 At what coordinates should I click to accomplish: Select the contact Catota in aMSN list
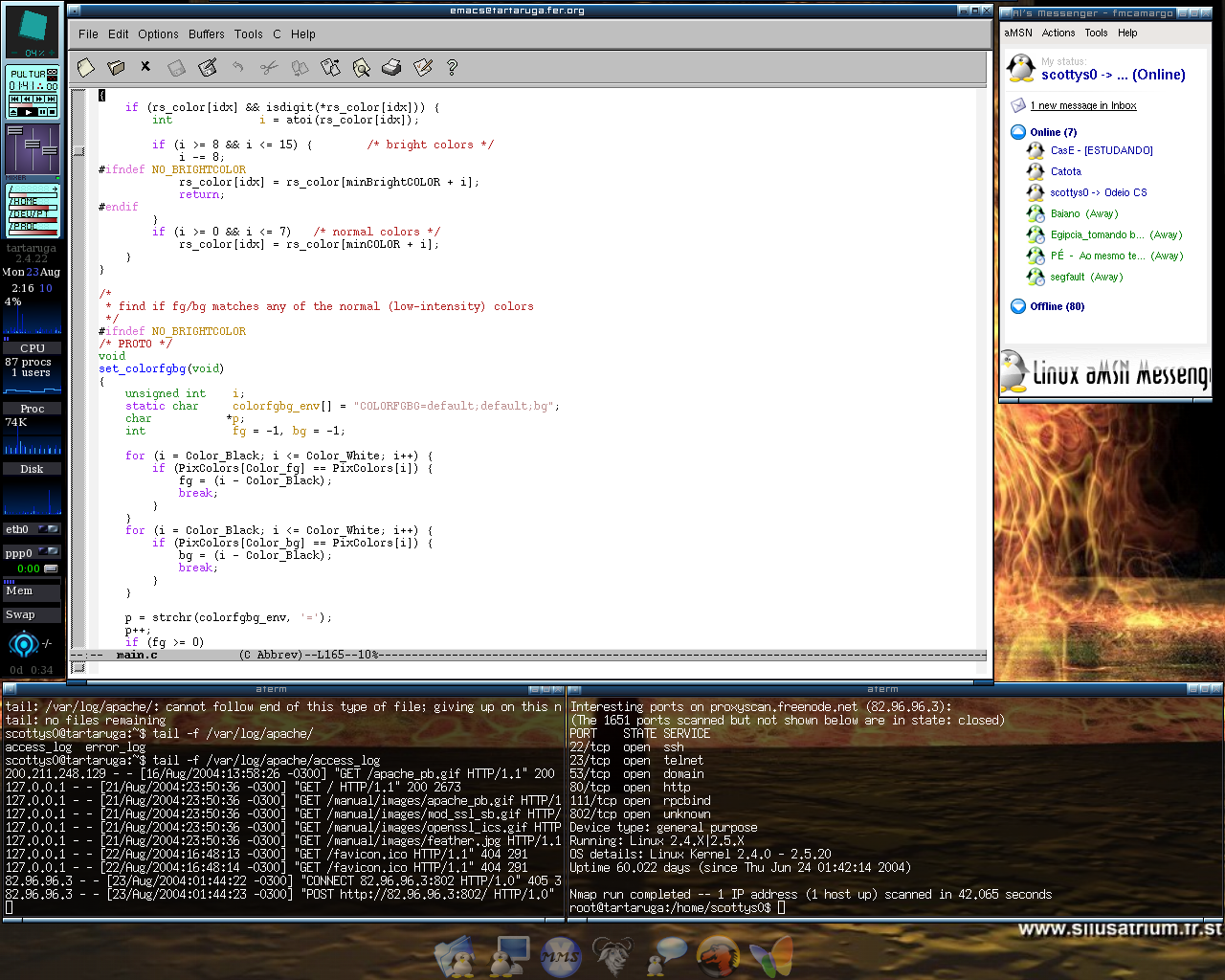pyautogui.click(x=1065, y=171)
